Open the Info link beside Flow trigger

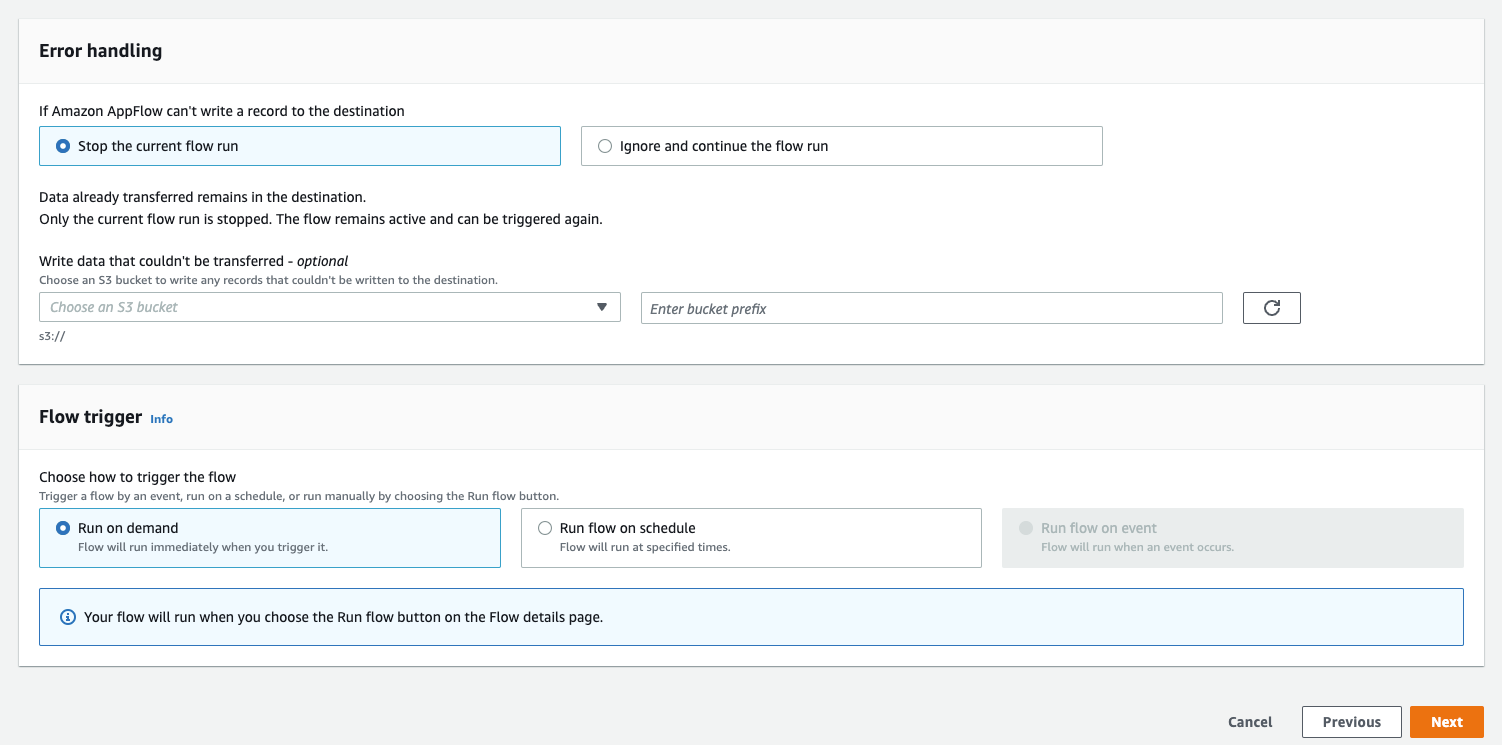(161, 419)
